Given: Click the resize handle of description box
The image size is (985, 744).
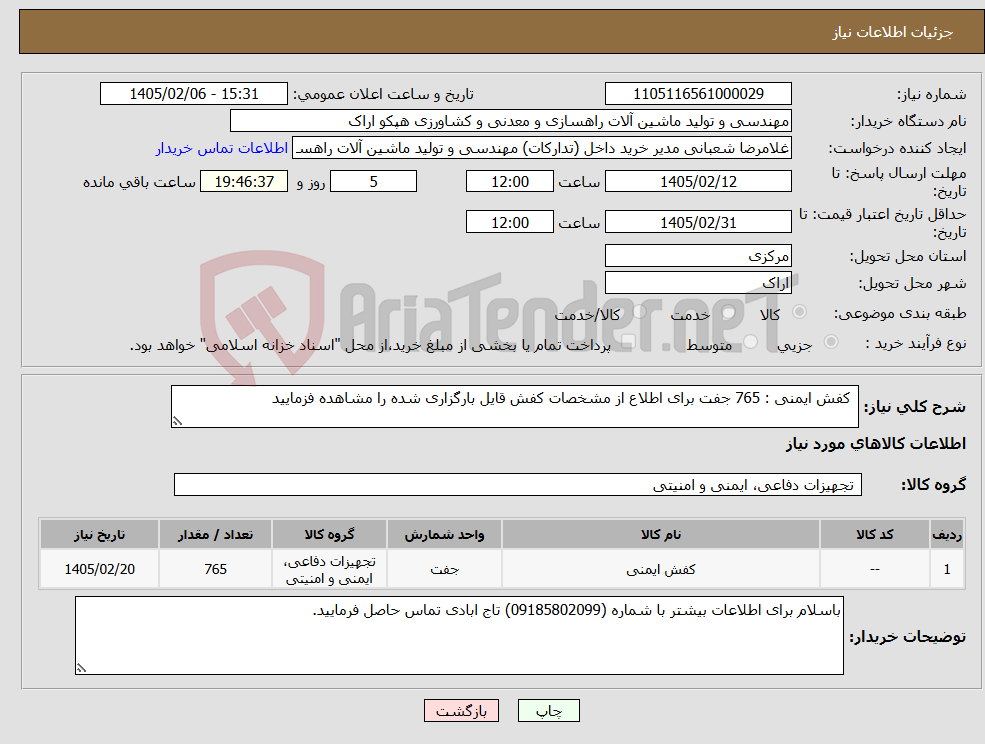Looking at the screenshot, I should (177, 422).
